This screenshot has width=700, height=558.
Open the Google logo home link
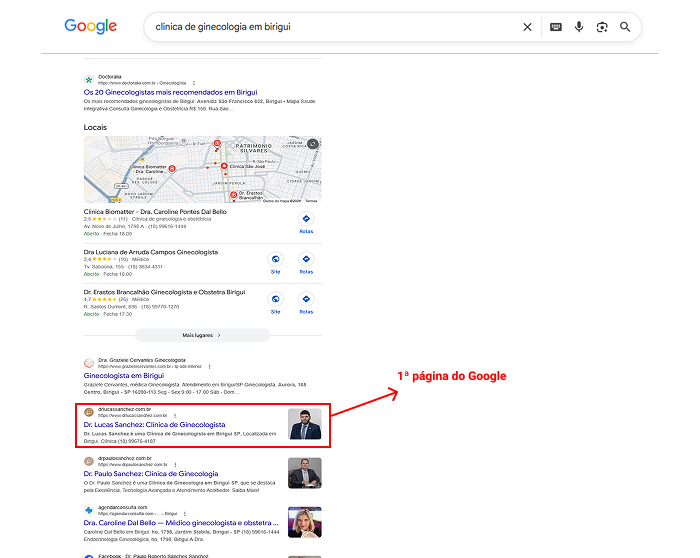click(x=91, y=26)
